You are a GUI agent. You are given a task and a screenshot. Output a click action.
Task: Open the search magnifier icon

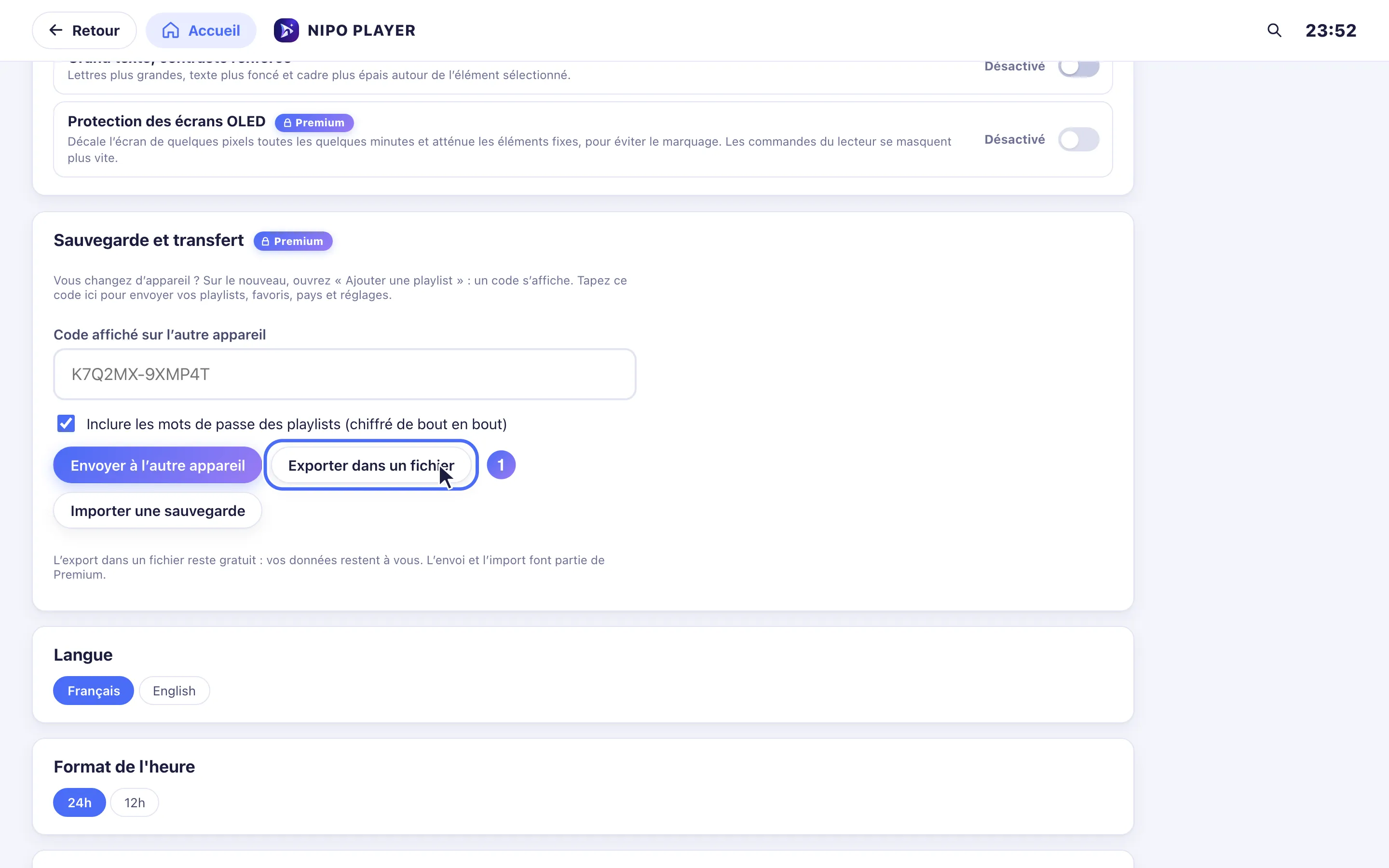(1274, 30)
